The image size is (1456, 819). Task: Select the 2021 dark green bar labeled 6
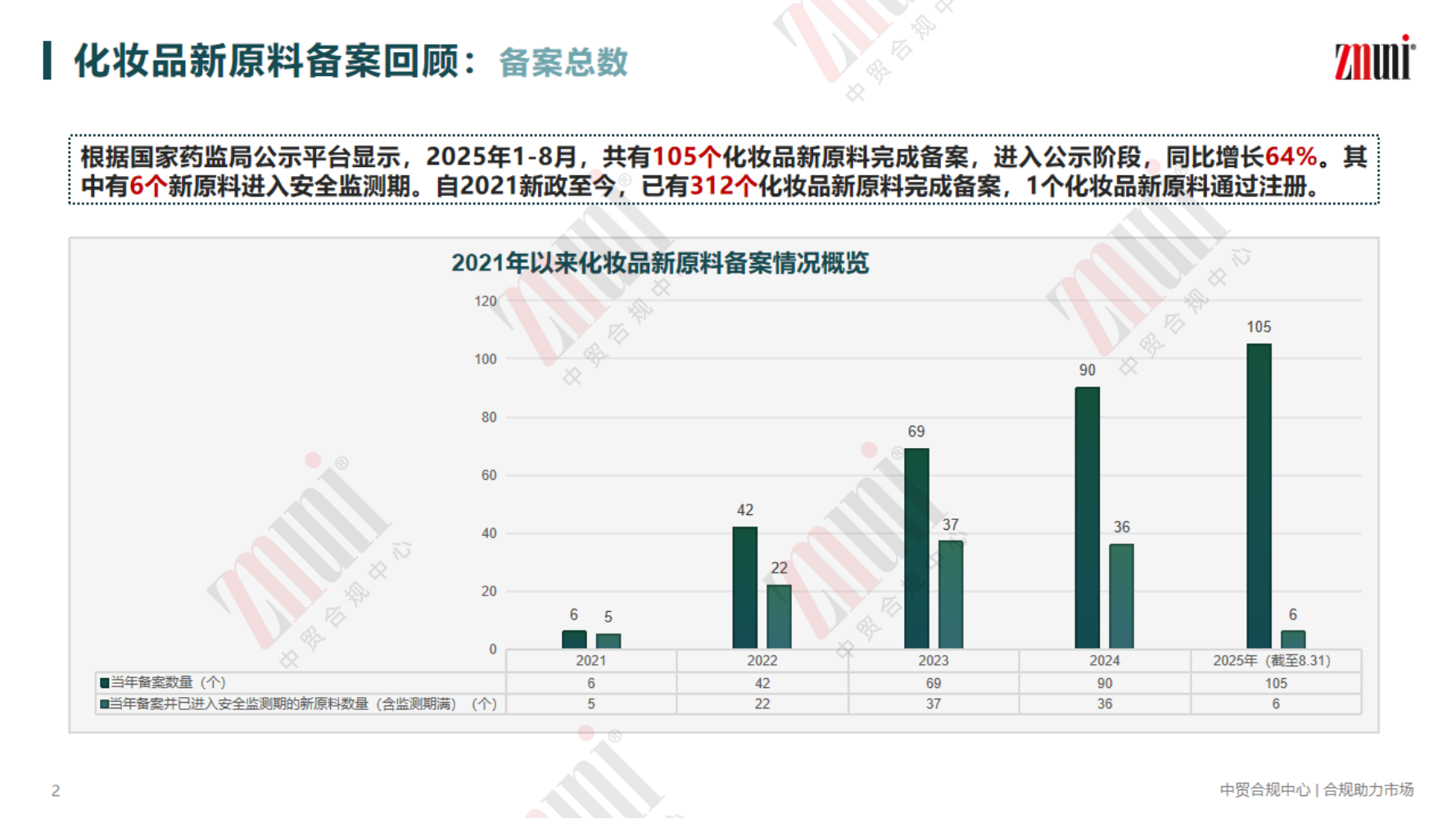[574, 640]
